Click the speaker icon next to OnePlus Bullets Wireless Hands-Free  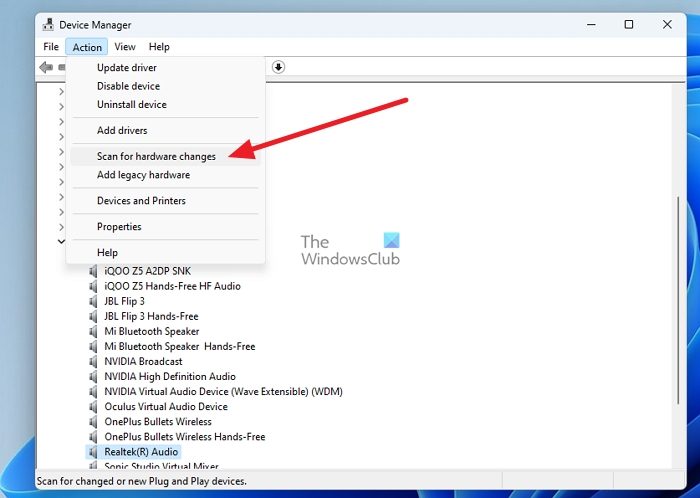[93, 437]
